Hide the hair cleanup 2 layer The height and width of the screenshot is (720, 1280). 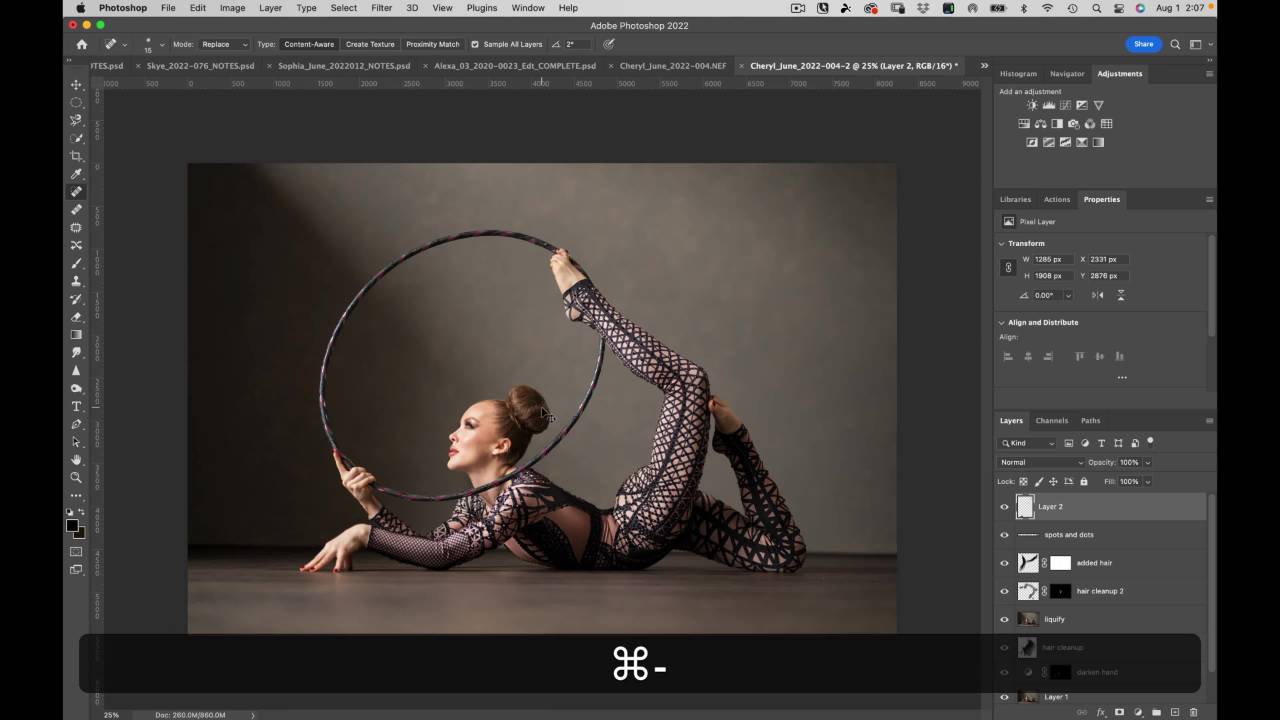(1005, 591)
